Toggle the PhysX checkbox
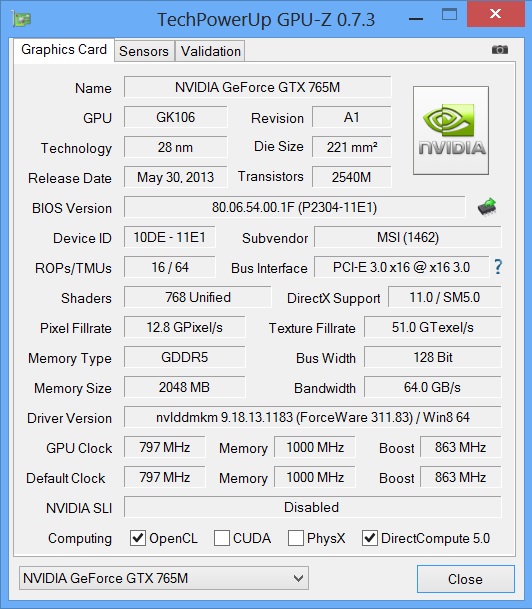This screenshot has height=609, width=532. point(296,538)
